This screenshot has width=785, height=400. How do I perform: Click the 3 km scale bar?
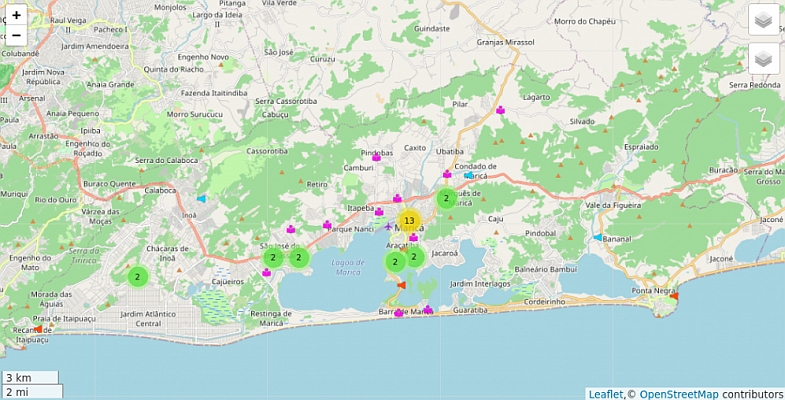(30, 378)
